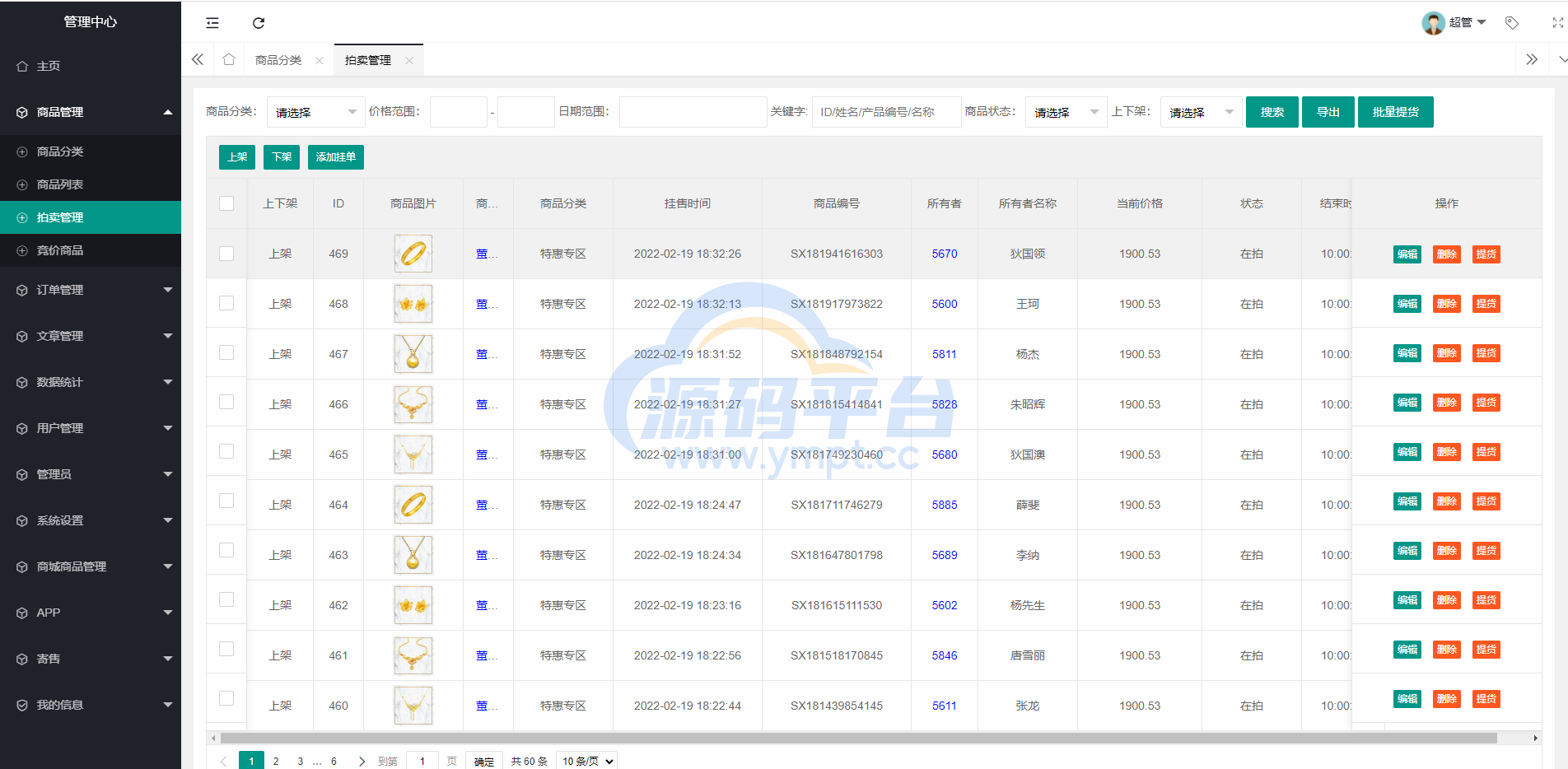1568x769 pixels.
Task: Open the 商品状态 filter dropdown
Action: click(x=1066, y=112)
